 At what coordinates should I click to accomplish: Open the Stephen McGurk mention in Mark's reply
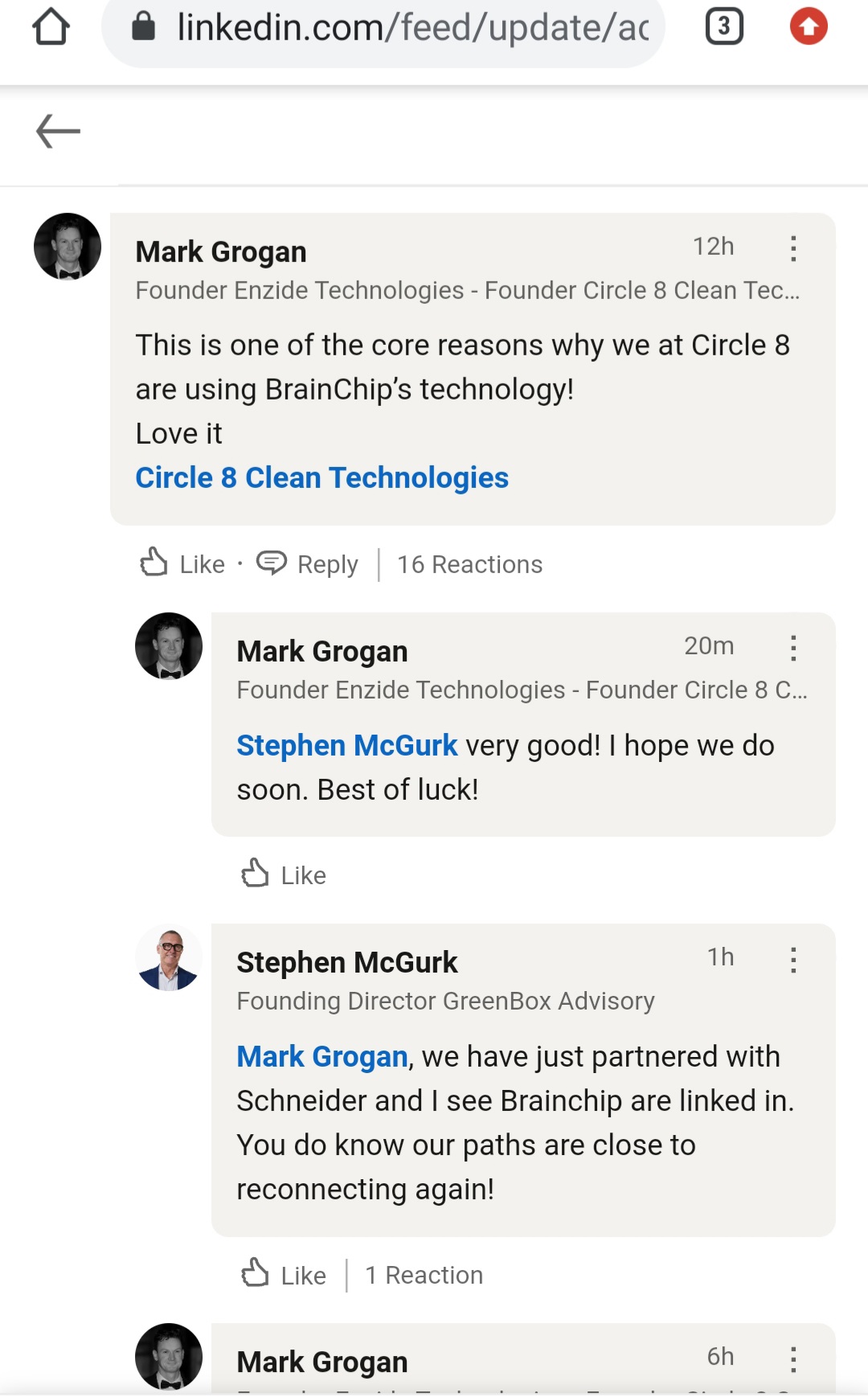click(x=346, y=745)
